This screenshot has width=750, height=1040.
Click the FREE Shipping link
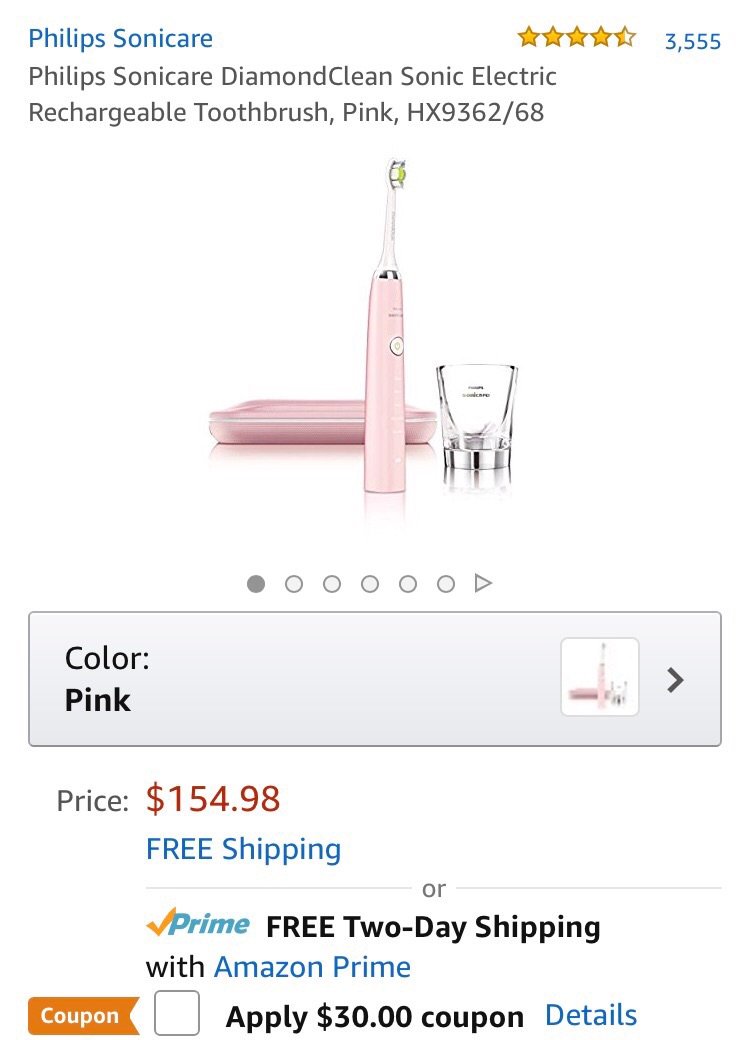click(243, 850)
